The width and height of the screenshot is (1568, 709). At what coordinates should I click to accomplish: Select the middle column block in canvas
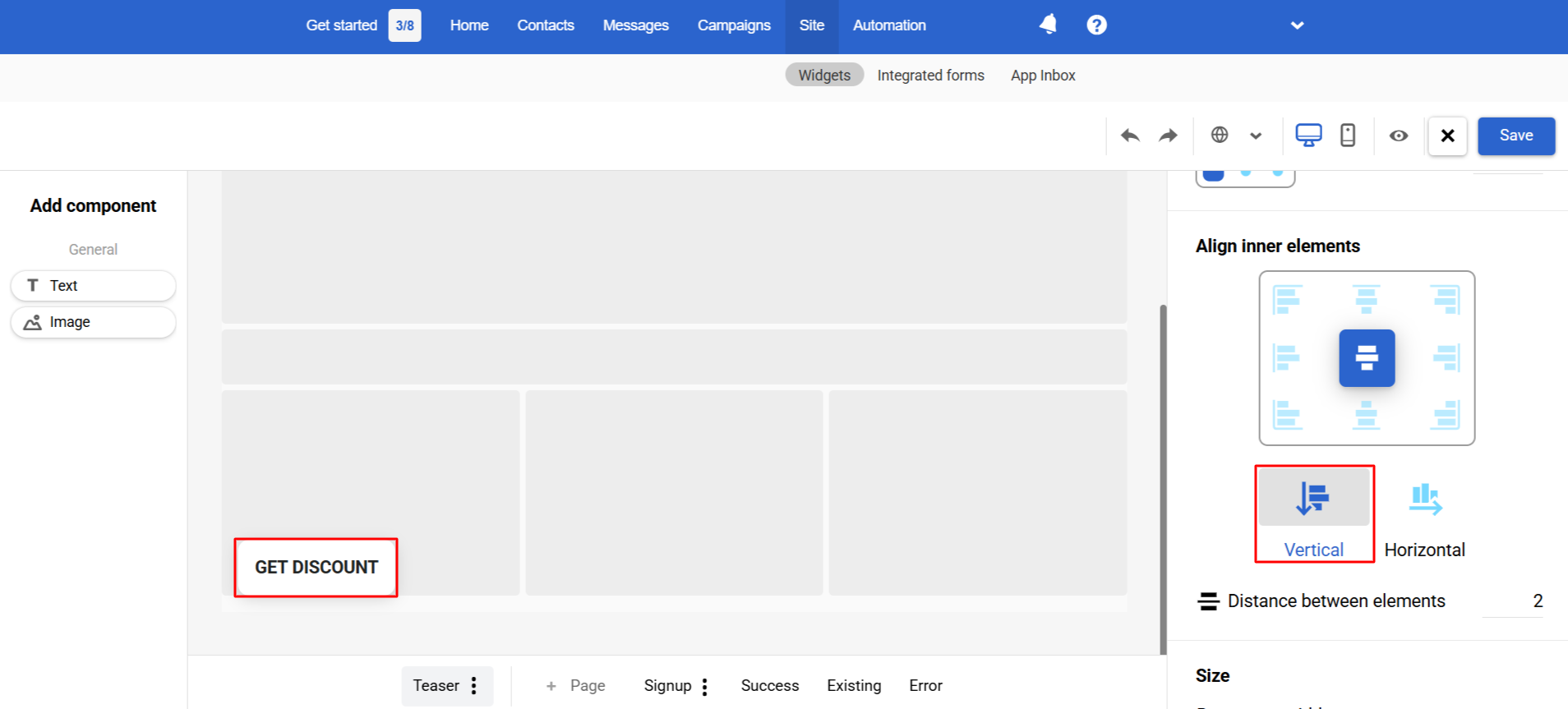point(674,493)
